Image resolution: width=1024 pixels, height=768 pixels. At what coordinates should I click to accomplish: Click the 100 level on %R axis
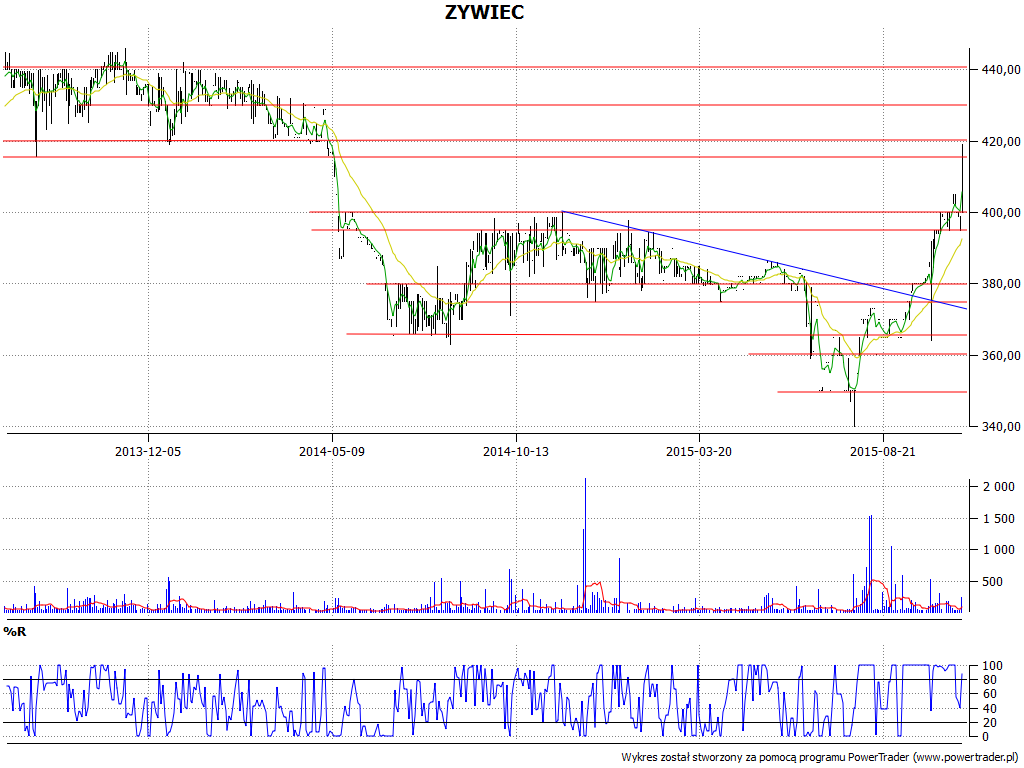(993, 666)
